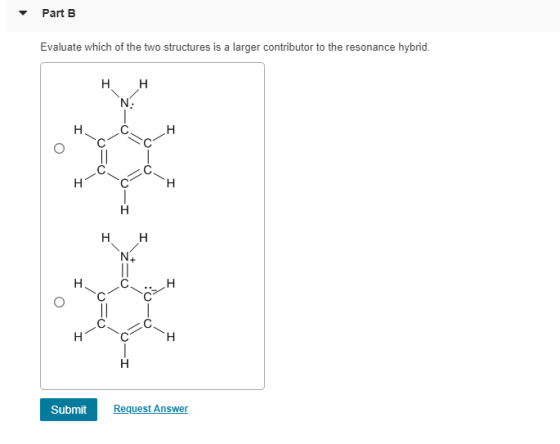The height and width of the screenshot is (444, 560).
Task: Click the bottom hydrogen of upper structure
Action: click(x=124, y=210)
